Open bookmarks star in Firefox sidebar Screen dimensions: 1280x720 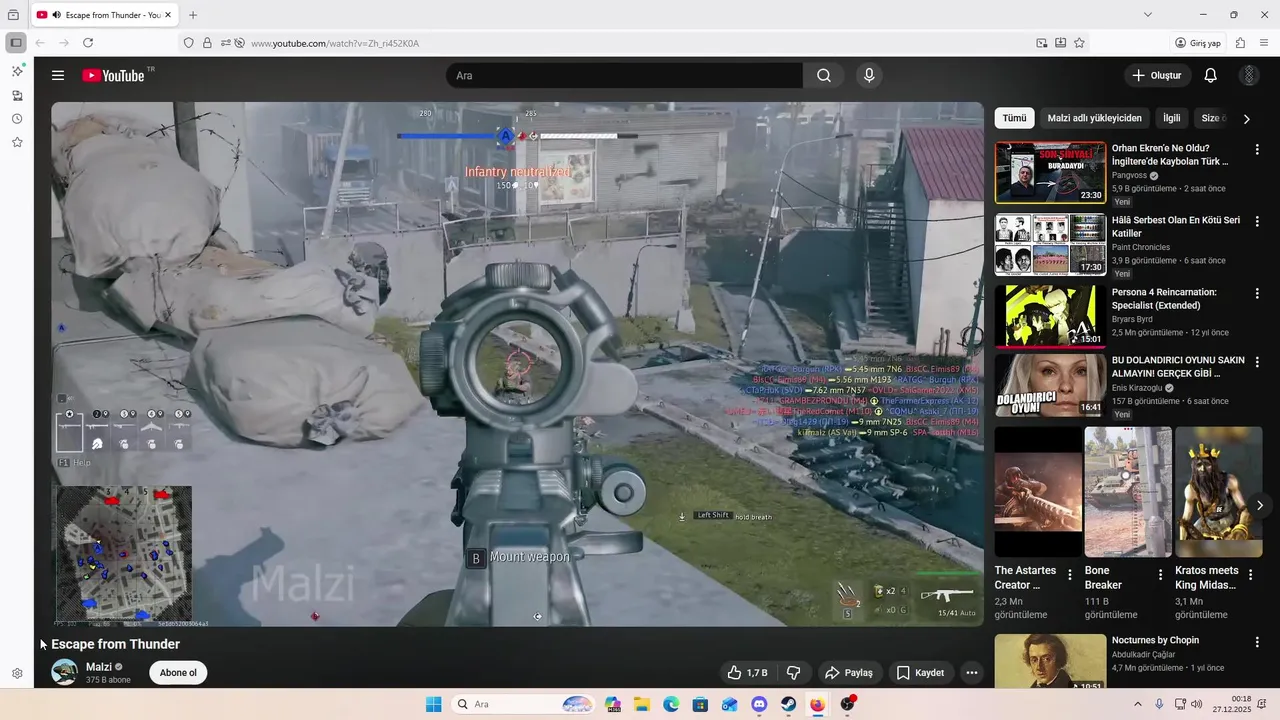(17, 143)
